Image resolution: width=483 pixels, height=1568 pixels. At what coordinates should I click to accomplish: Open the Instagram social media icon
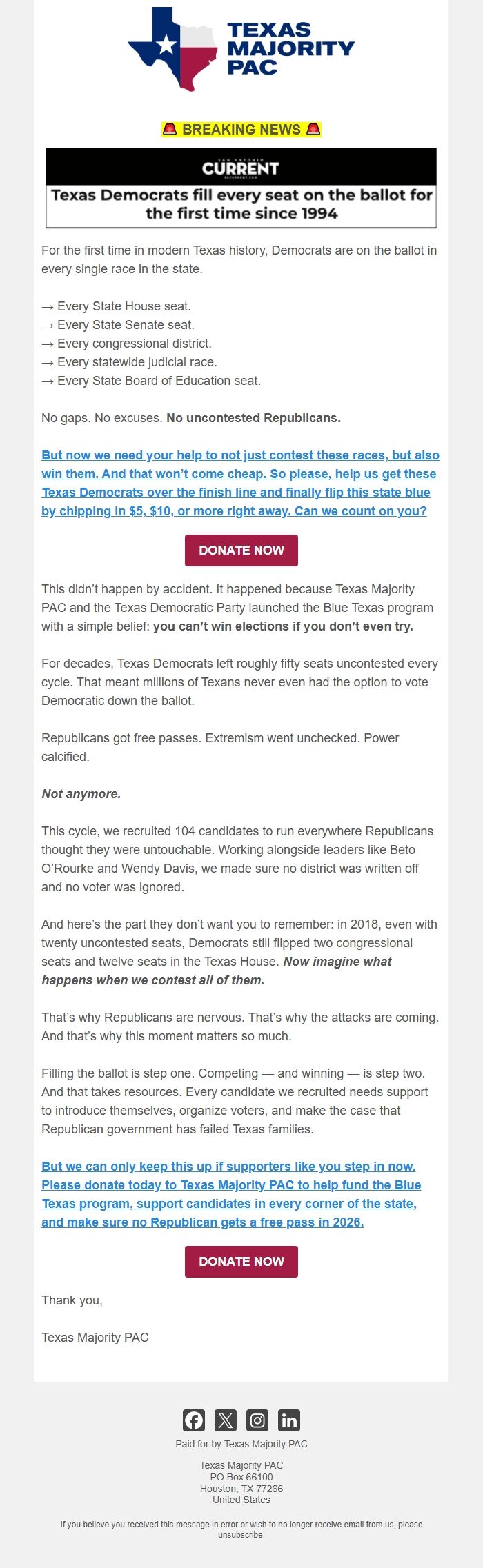tap(257, 1420)
